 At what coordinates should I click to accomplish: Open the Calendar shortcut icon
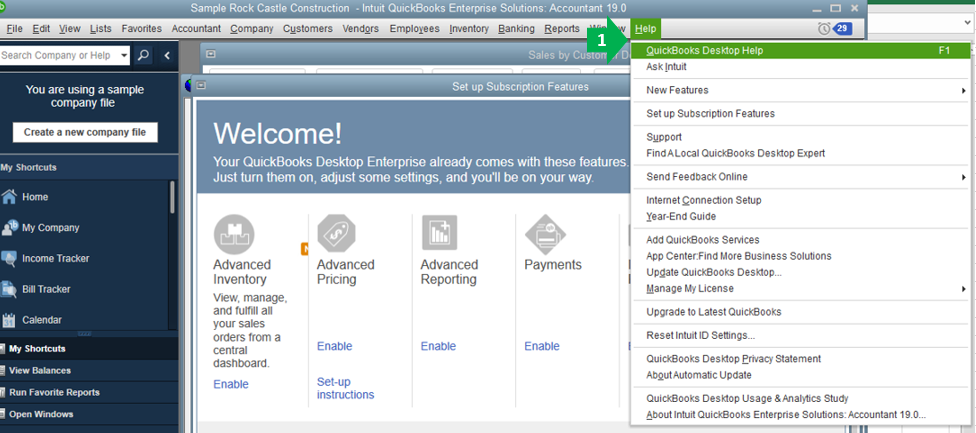[x=9, y=320]
